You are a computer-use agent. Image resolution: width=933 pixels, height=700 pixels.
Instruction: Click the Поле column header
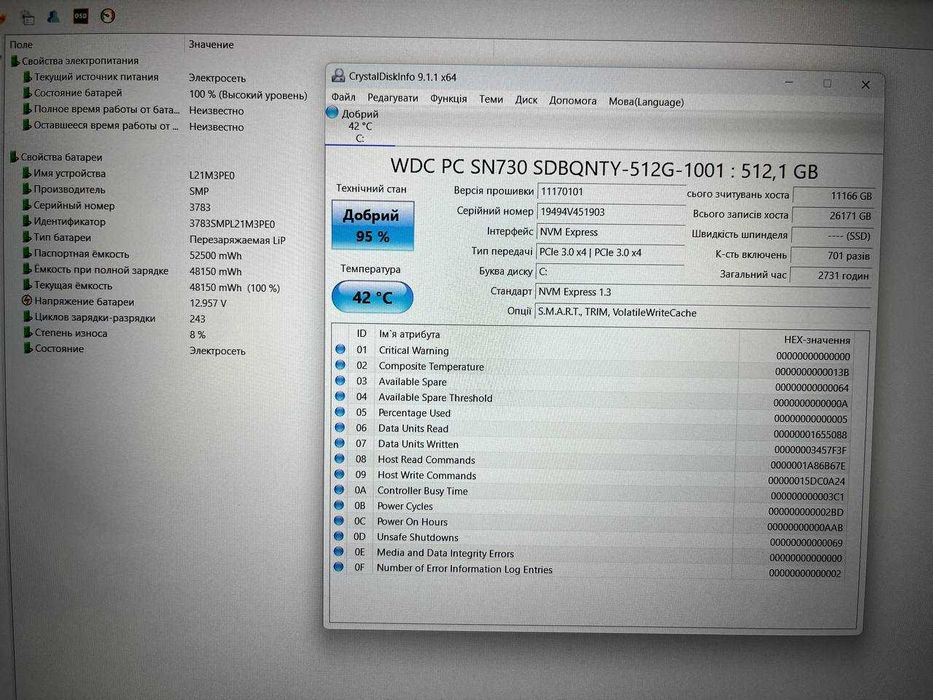(x=21, y=45)
